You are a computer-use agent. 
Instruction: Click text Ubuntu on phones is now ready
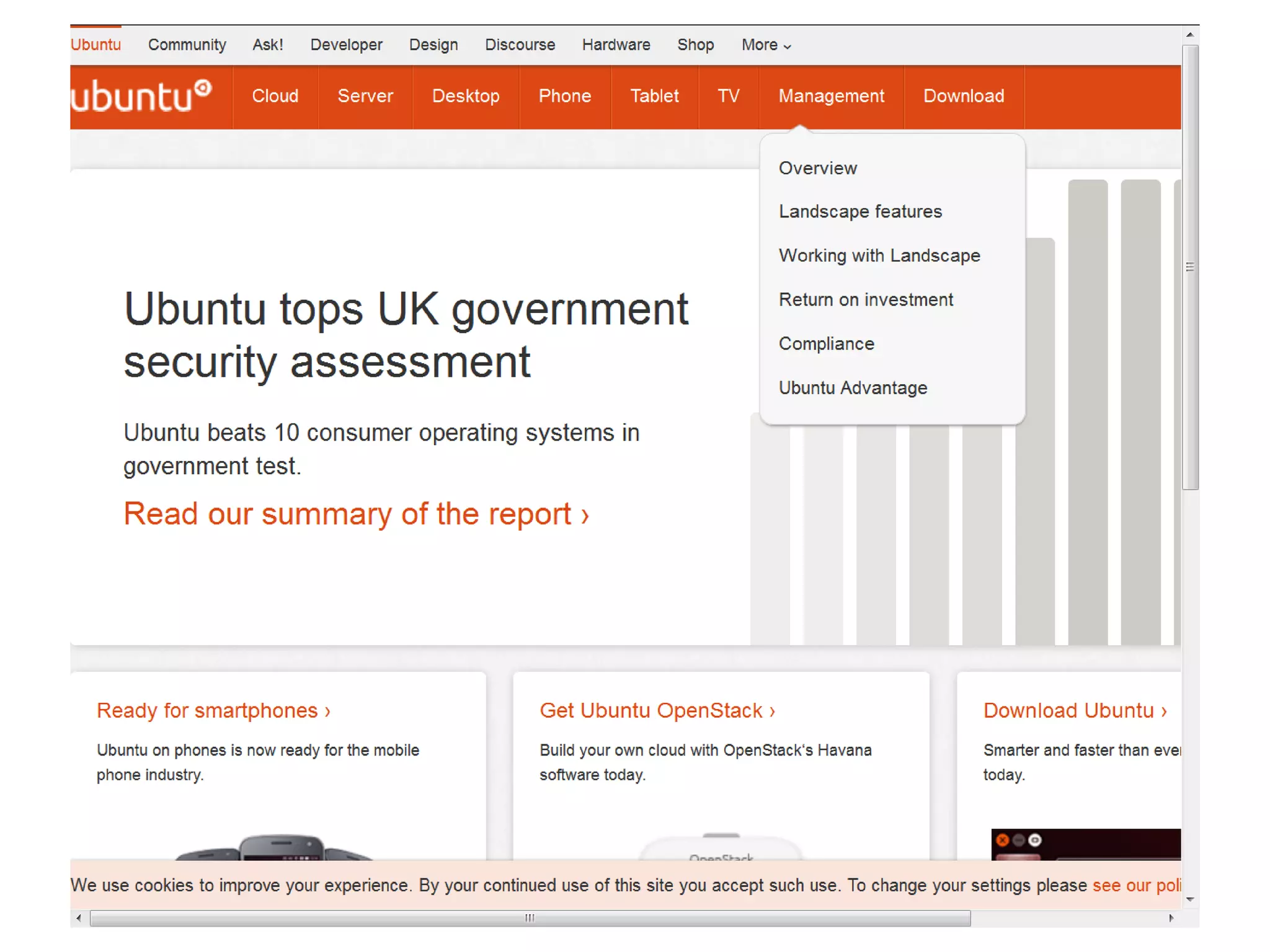pyautogui.click(x=258, y=762)
